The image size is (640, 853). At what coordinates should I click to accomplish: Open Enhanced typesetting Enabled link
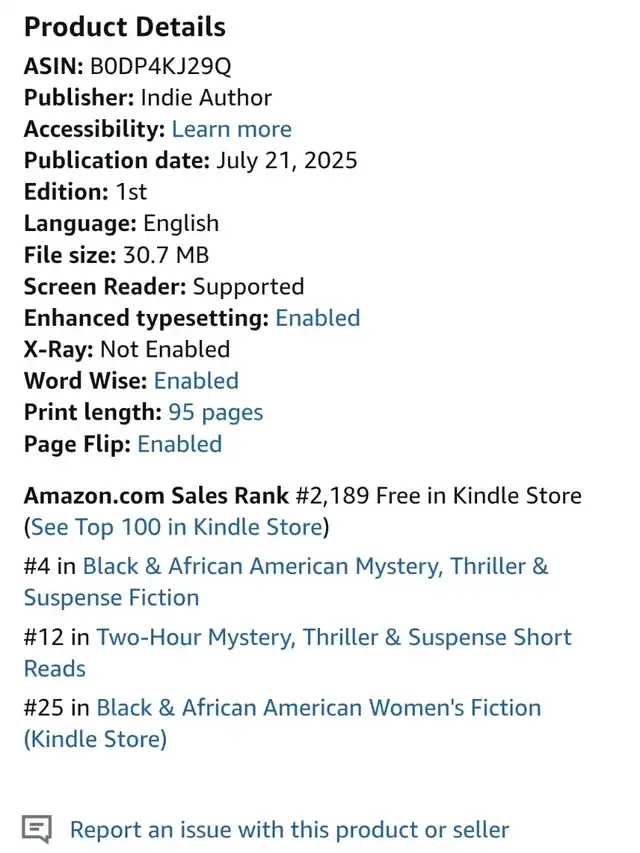tap(318, 318)
